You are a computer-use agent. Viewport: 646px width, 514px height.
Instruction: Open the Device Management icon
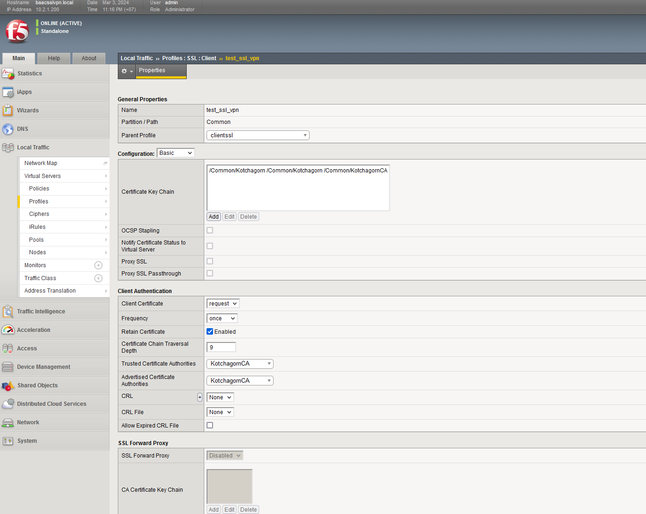[8, 367]
